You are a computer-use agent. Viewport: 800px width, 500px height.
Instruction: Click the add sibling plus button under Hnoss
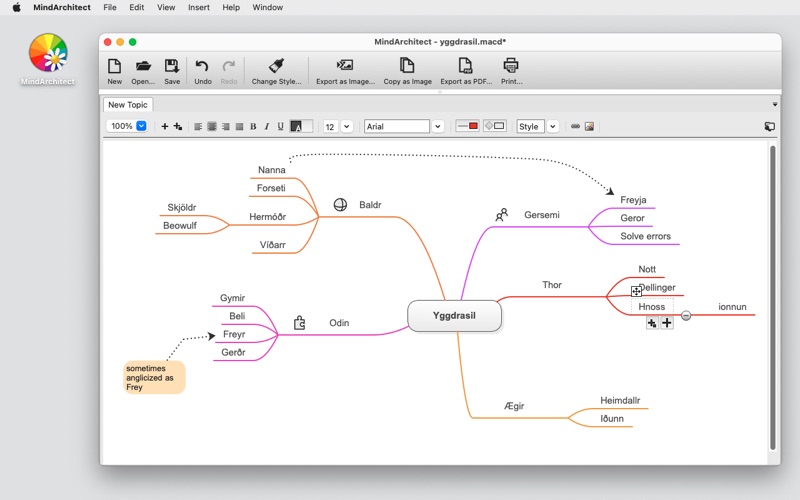(x=666, y=323)
